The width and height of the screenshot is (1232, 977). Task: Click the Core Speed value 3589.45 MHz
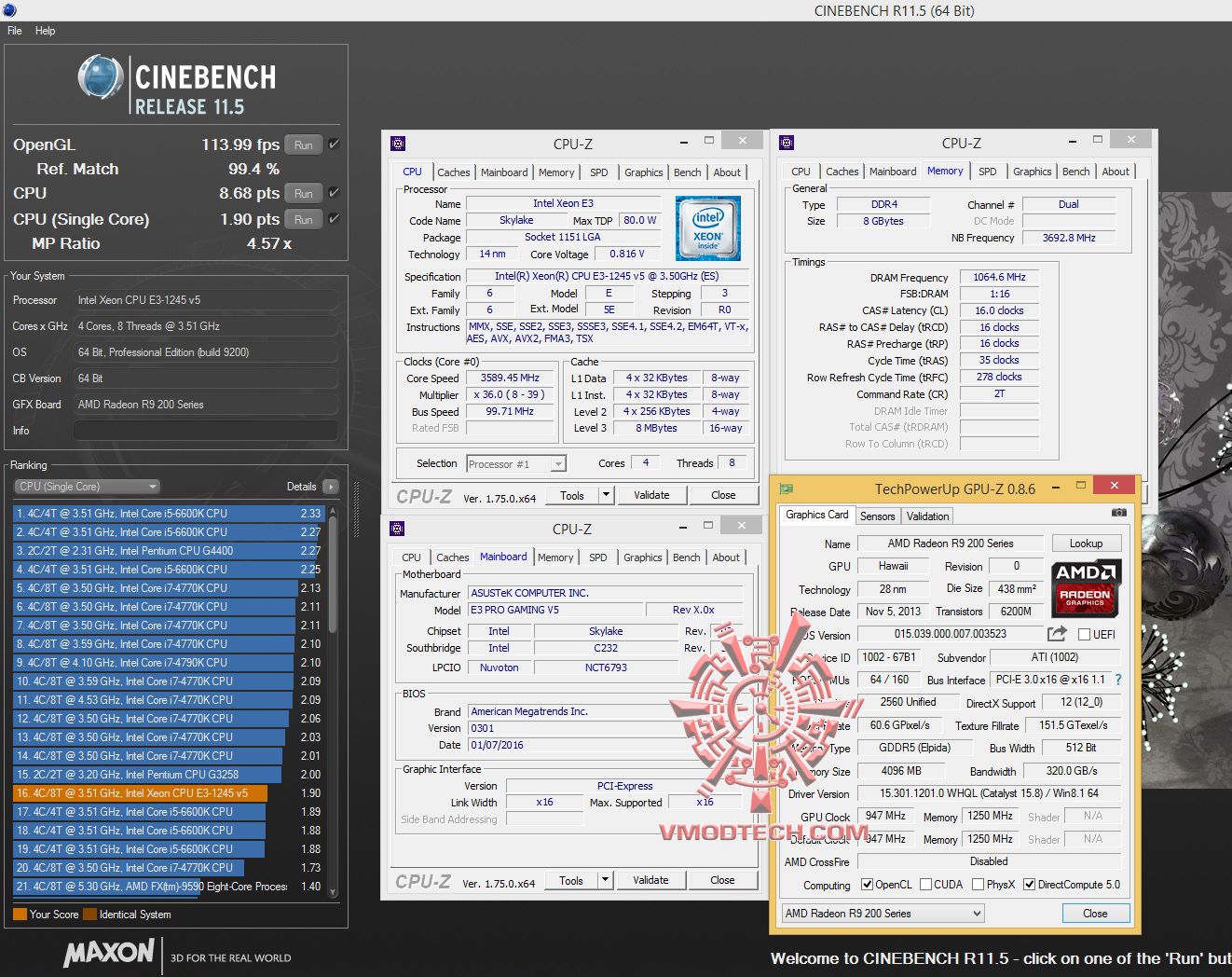click(x=511, y=378)
